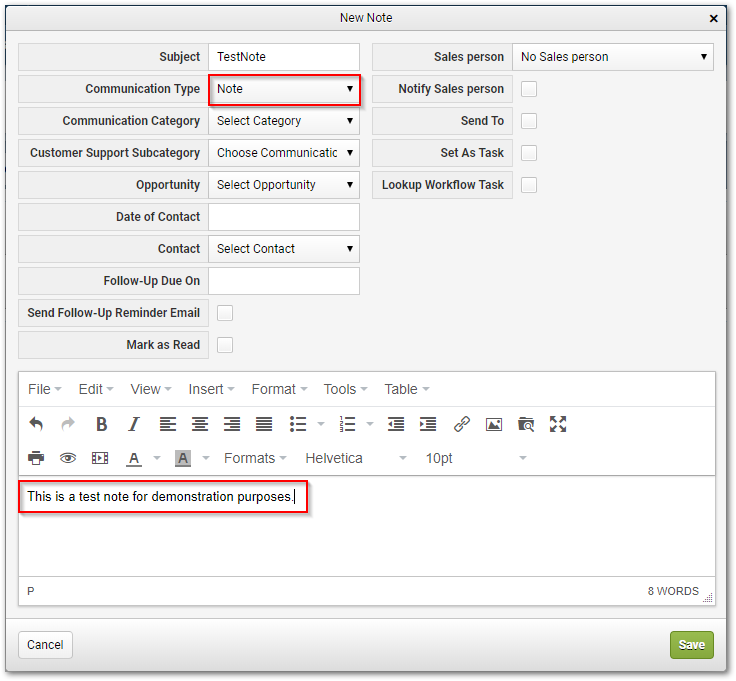Check the Set As Task box
This screenshot has height=681, width=736.
pyautogui.click(x=529, y=153)
